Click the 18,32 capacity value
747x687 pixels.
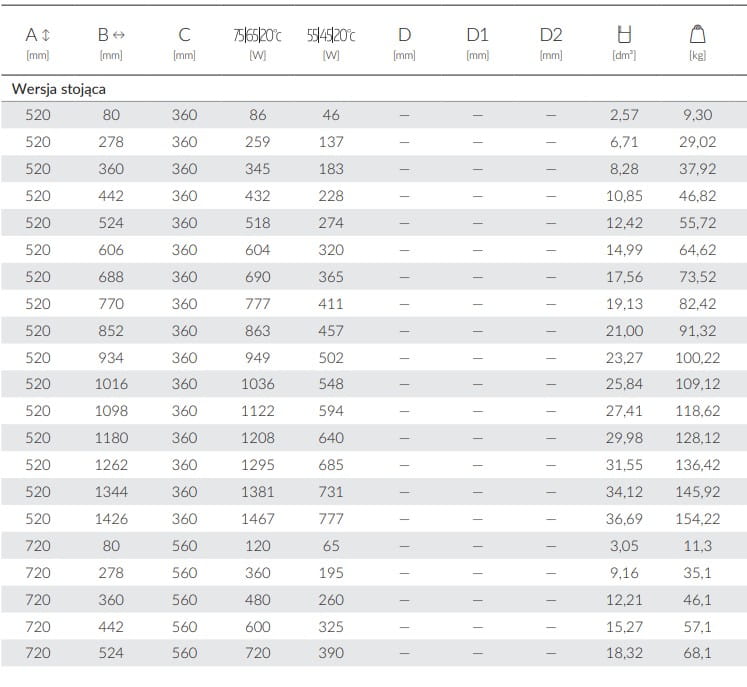pos(624,653)
